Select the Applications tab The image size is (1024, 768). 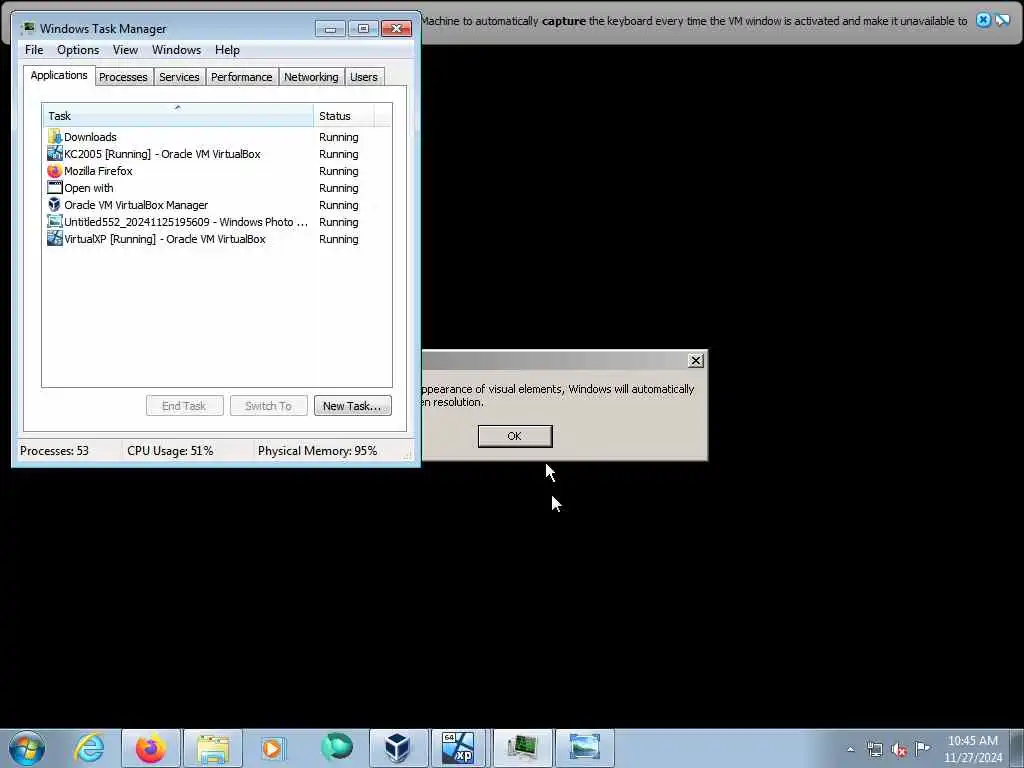click(59, 75)
